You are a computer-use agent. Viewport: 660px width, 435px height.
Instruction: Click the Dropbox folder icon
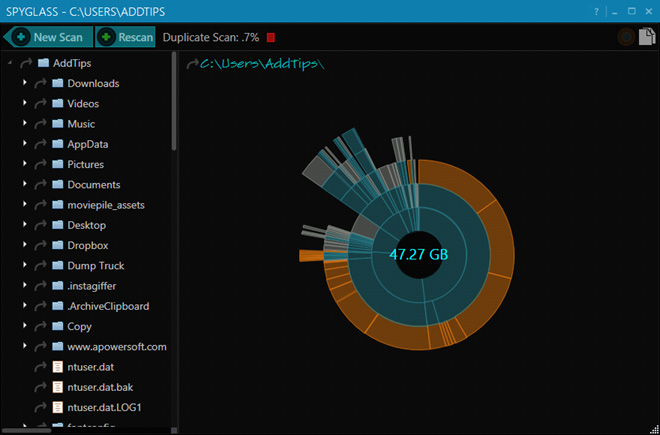[58, 245]
